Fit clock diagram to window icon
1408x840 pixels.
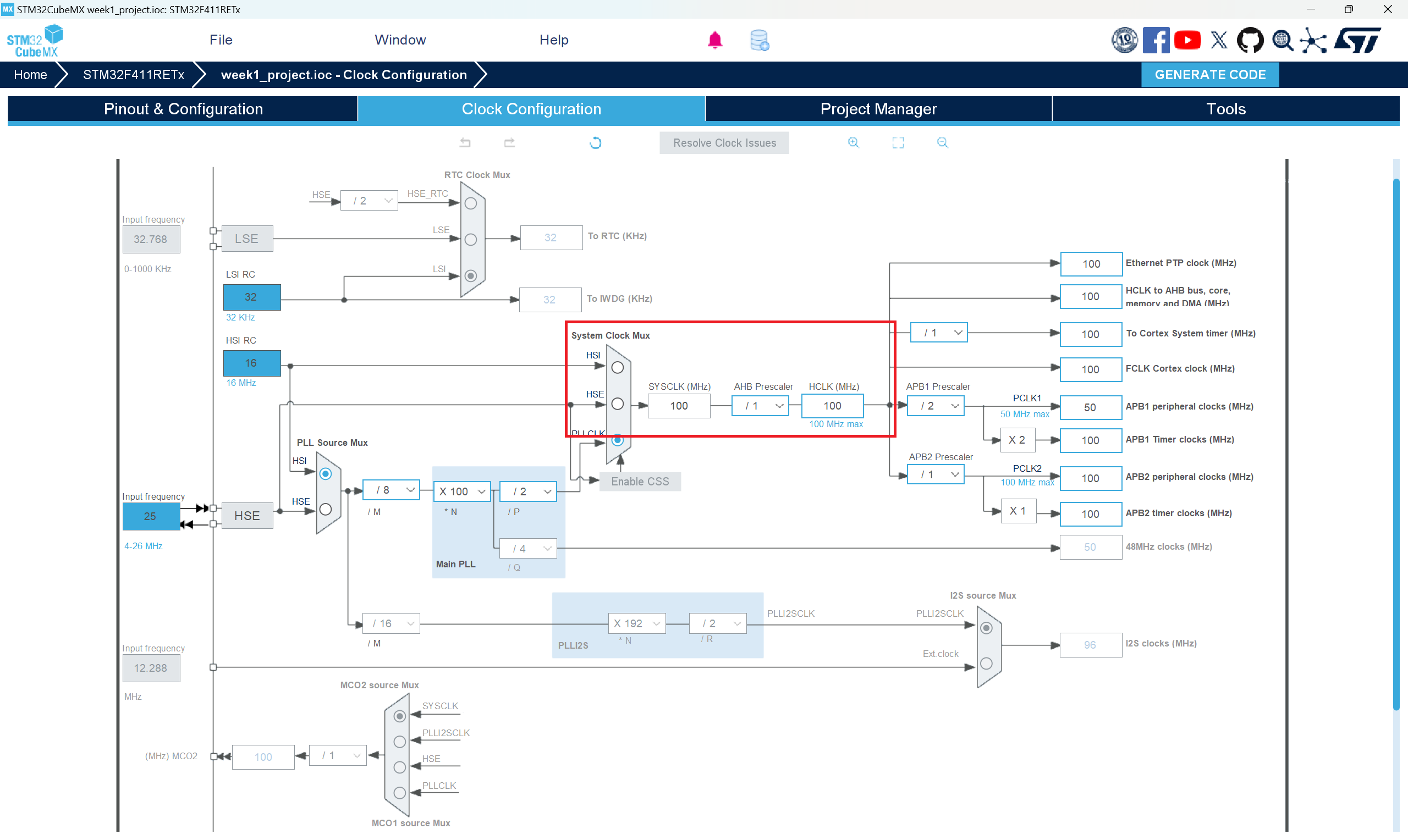click(898, 142)
